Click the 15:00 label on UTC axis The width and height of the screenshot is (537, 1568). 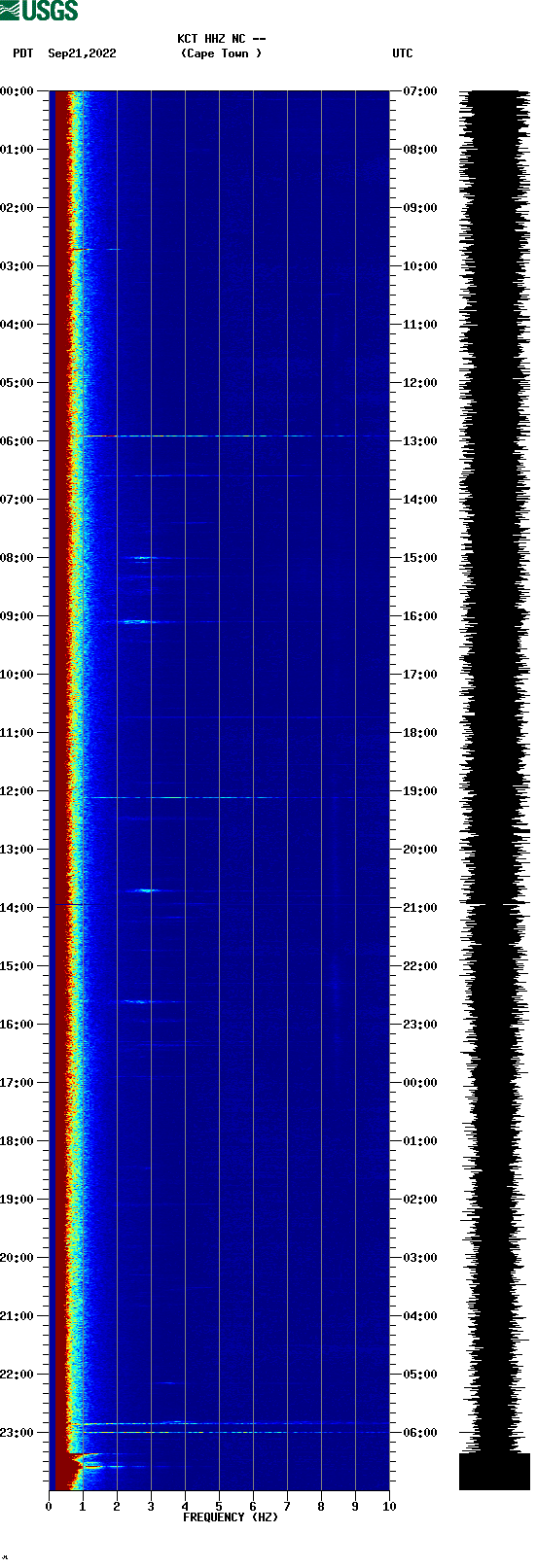pos(420,558)
